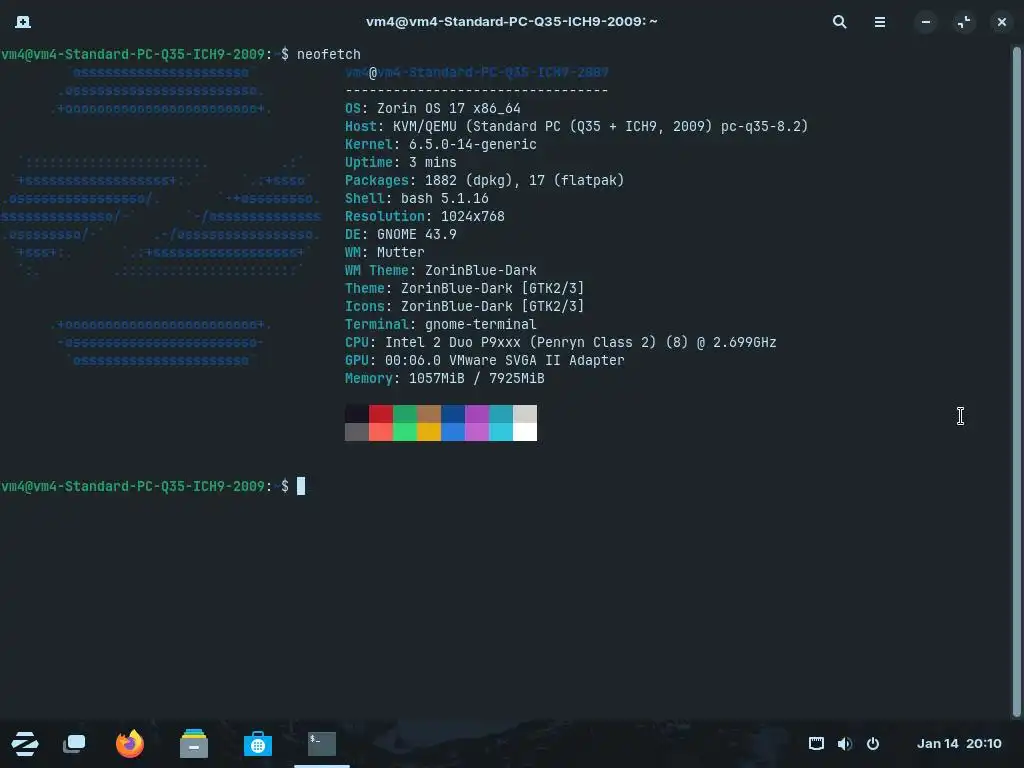Click the 'GPU: 00:06.0 VMware SVGA II Adapter' line
The width and height of the screenshot is (1024, 768).
(x=485, y=360)
